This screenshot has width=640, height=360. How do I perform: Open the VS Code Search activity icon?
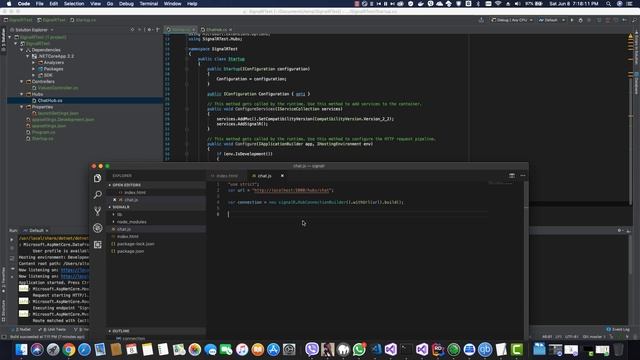coord(98,195)
